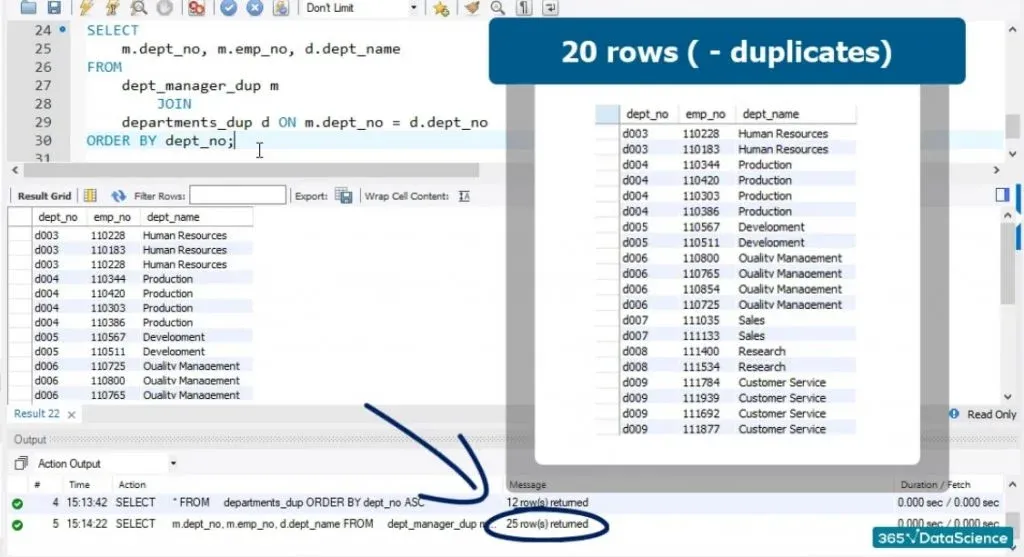The width and height of the screenshot is (1024, 557).
Task: Run the statement under cursor (lightning with cursor icon)
Action: coord(113,8)
